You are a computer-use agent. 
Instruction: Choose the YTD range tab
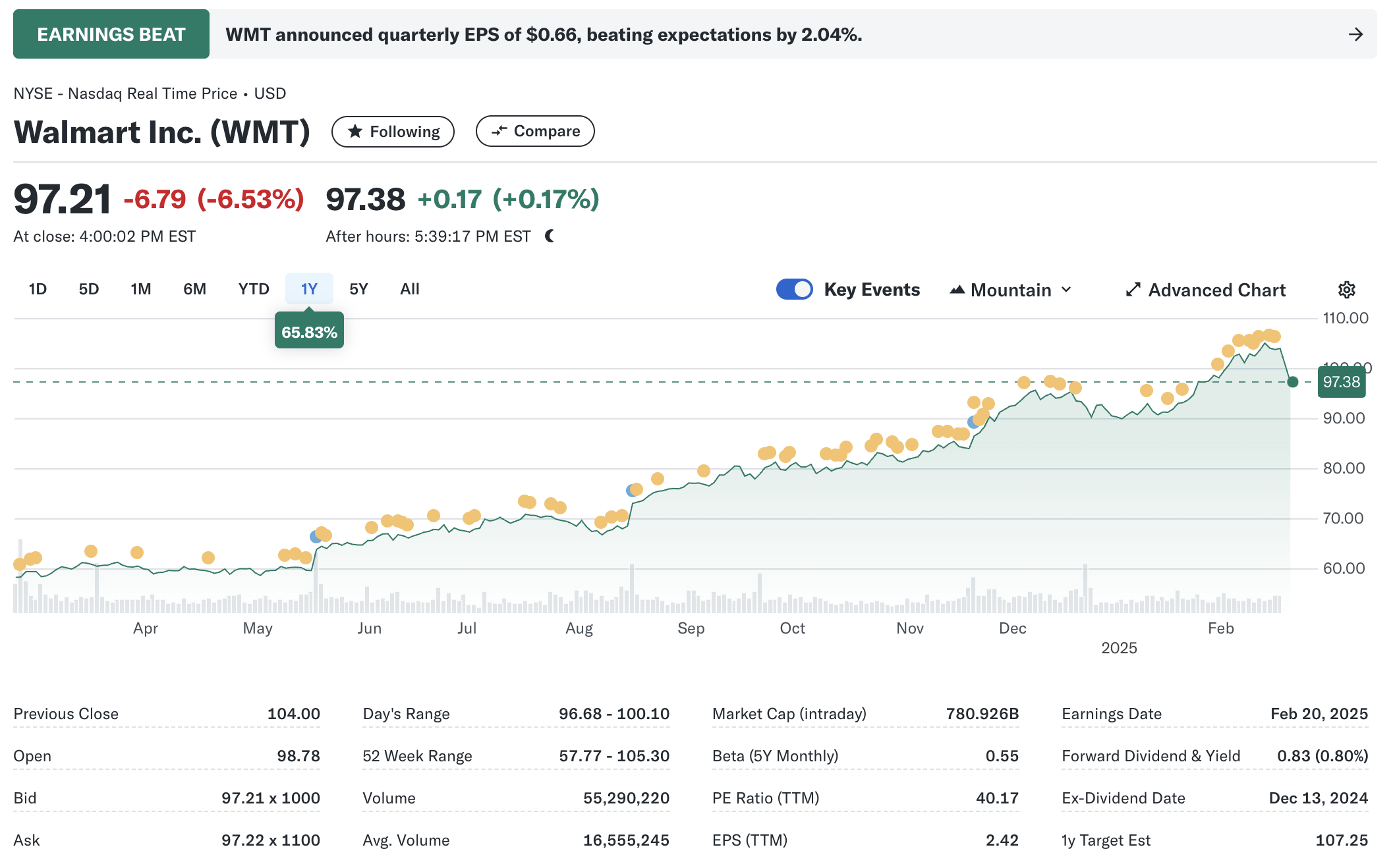tap(253, 289)
